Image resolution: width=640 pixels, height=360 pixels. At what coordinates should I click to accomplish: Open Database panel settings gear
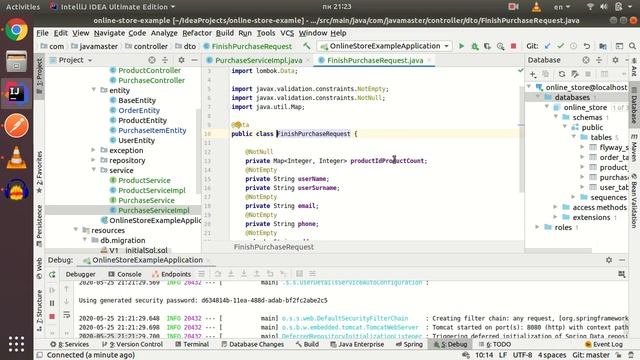(x=615, y=60)
